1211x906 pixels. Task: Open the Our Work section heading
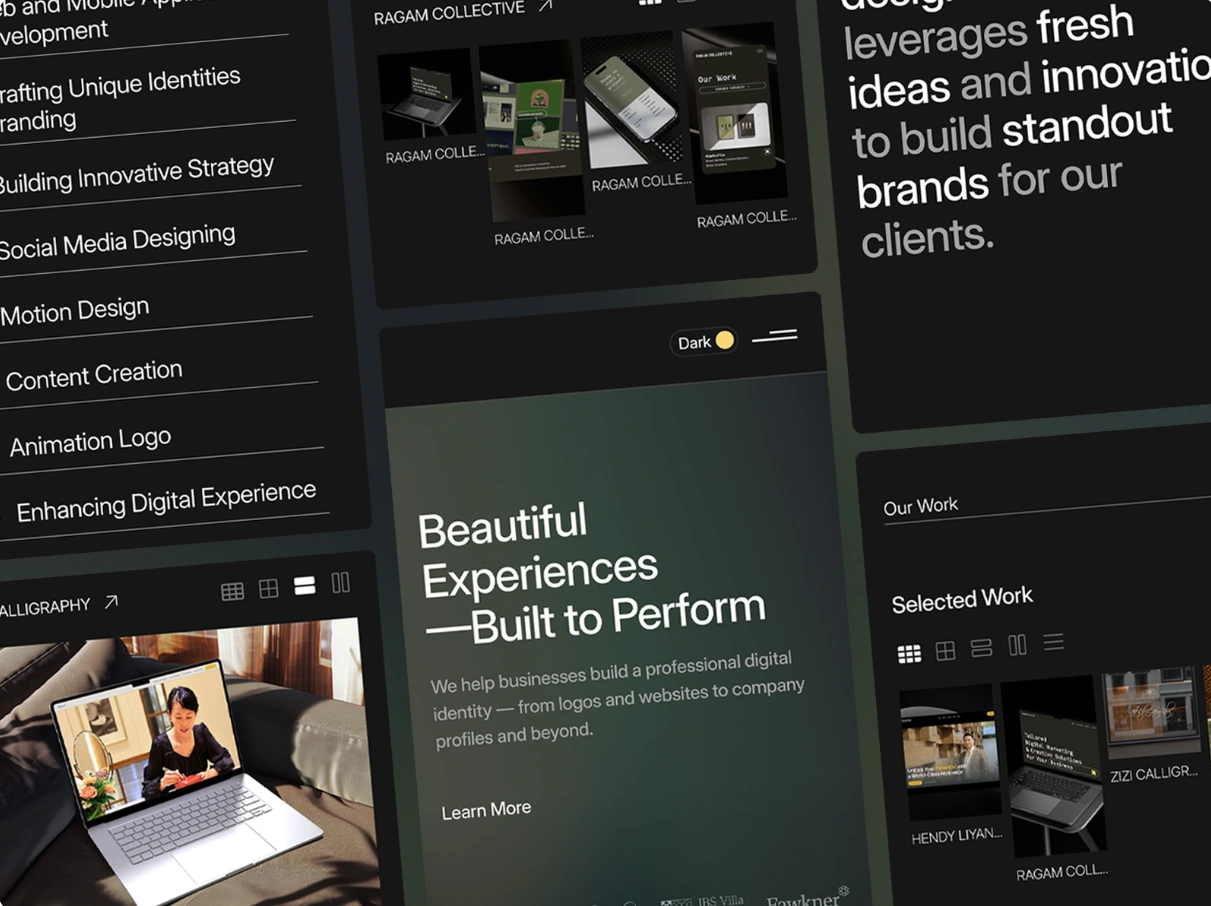pos(920,506)
